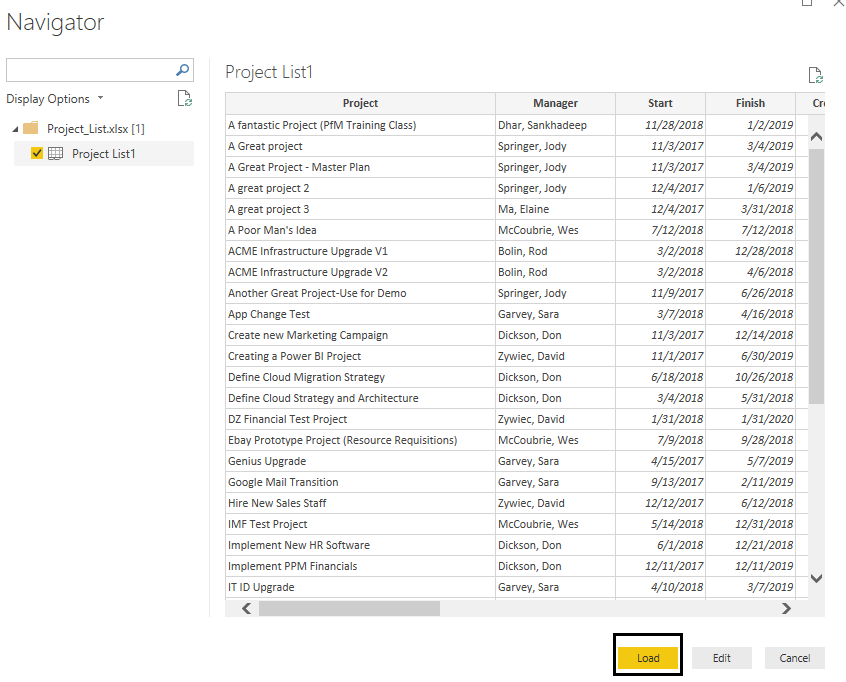The image size is (846, 682).
Task: Click the vertical scrollbar thumb
Action: (816, 275)
